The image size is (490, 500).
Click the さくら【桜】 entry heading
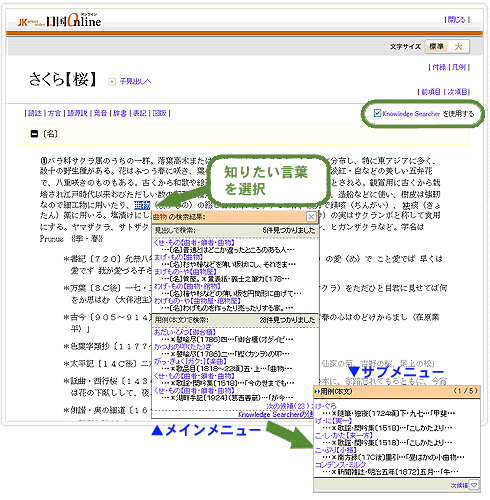click(62, 80)
